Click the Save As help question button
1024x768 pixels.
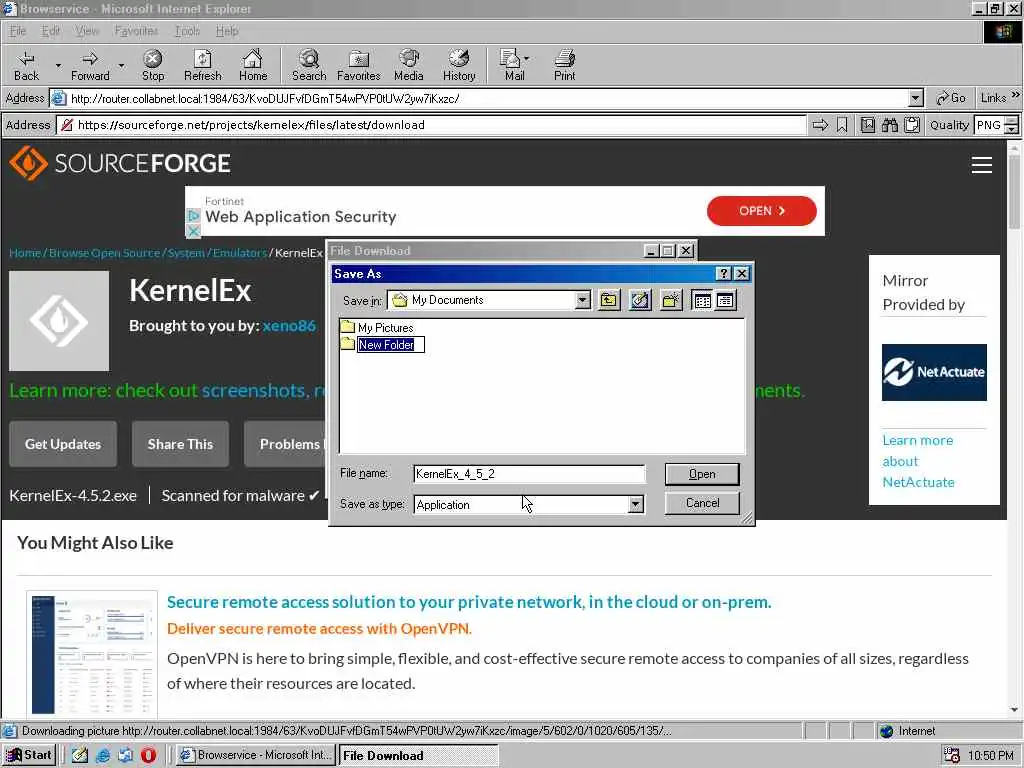pyautogui.click(x=724, y=274)
